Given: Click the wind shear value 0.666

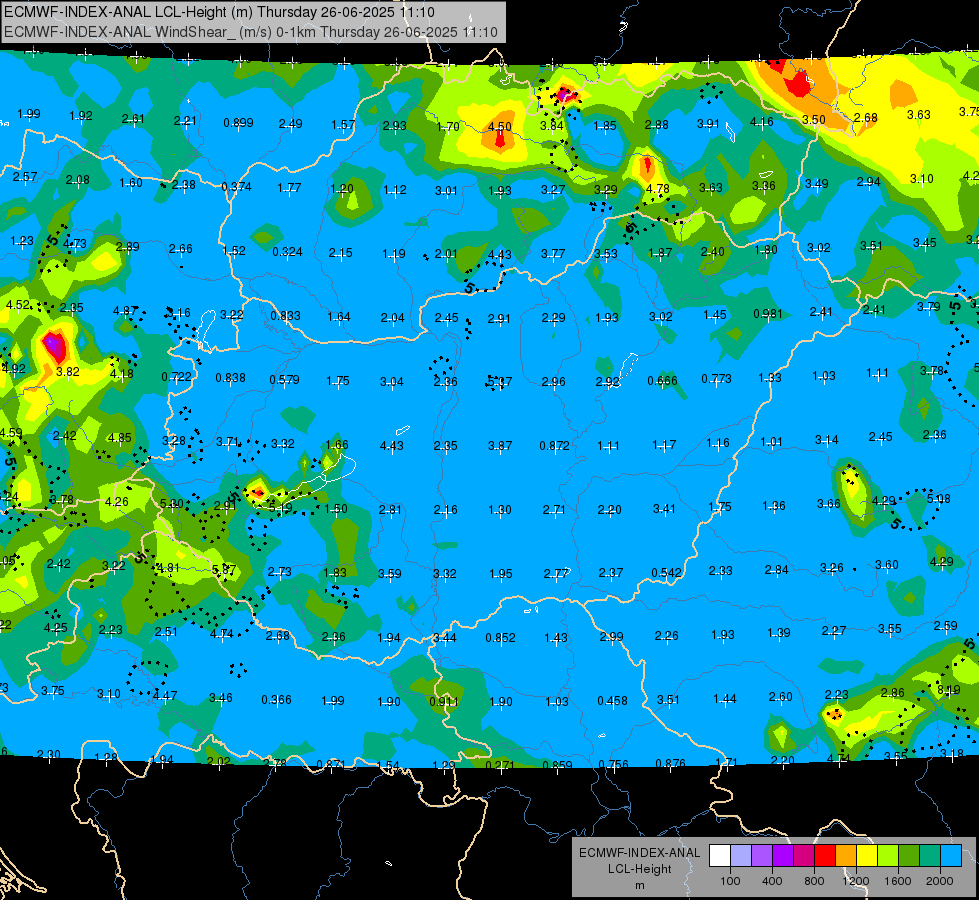Looking at the screenshot, I should [662, 380].
